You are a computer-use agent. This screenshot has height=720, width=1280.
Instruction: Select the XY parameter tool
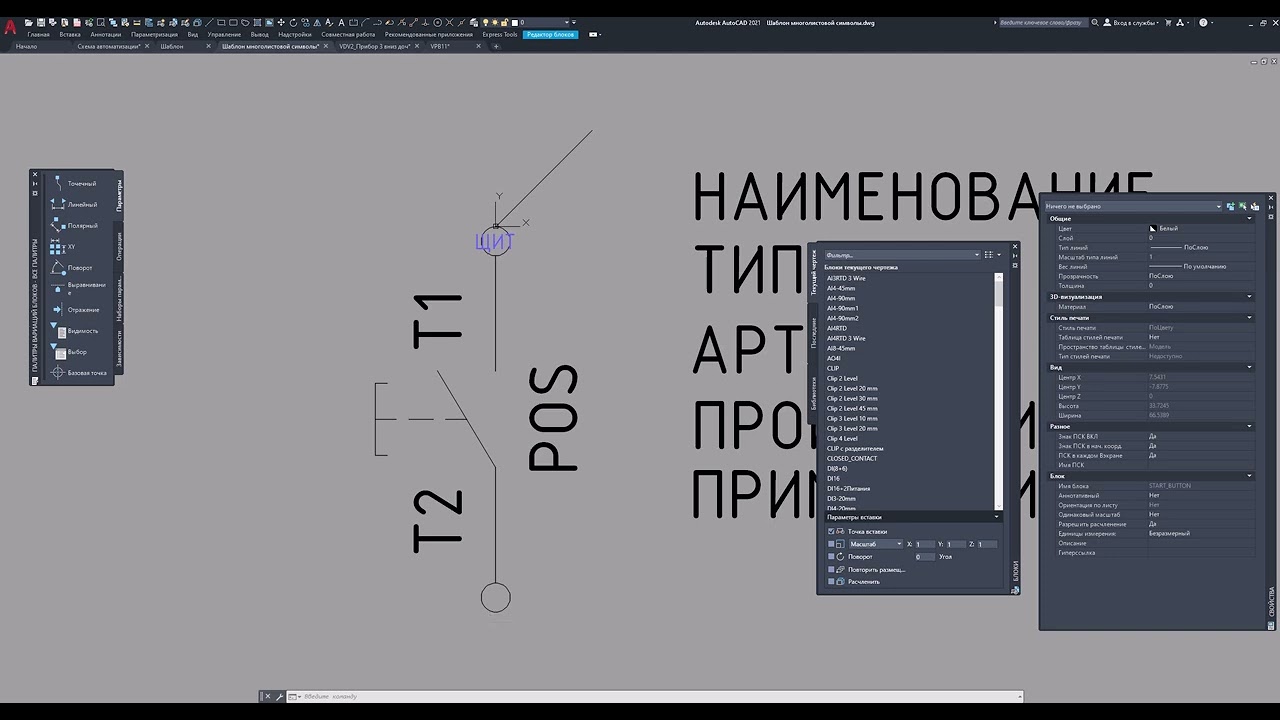tap(65, 246)
